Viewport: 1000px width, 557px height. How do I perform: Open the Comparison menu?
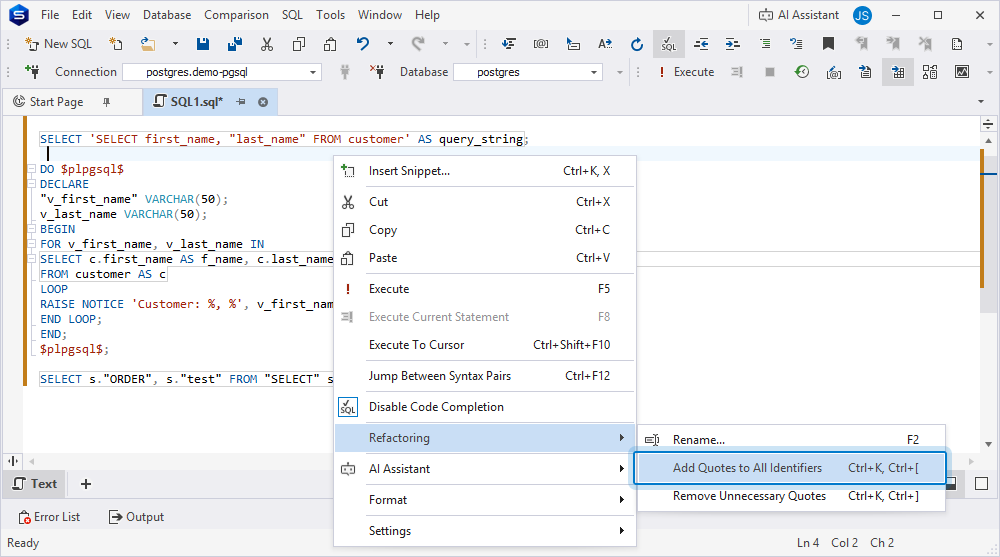click(x=236, y=15)
